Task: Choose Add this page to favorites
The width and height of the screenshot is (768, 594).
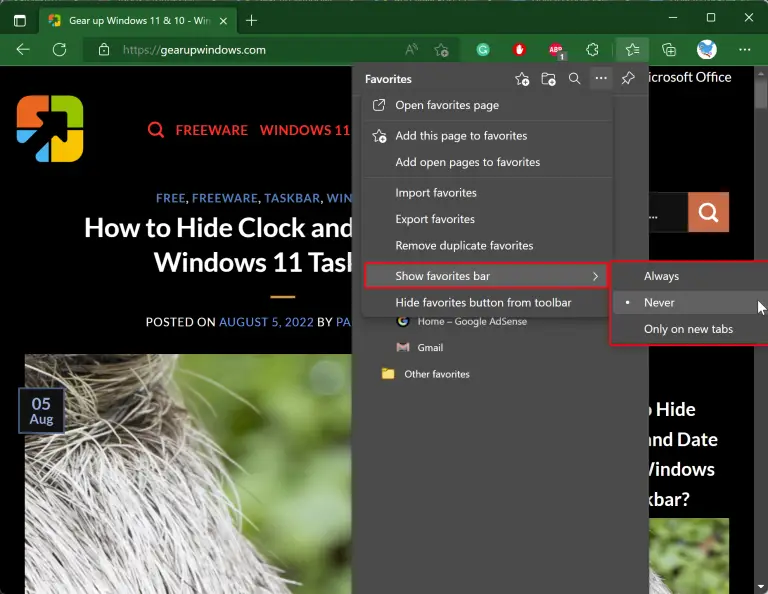Action: 487,136
